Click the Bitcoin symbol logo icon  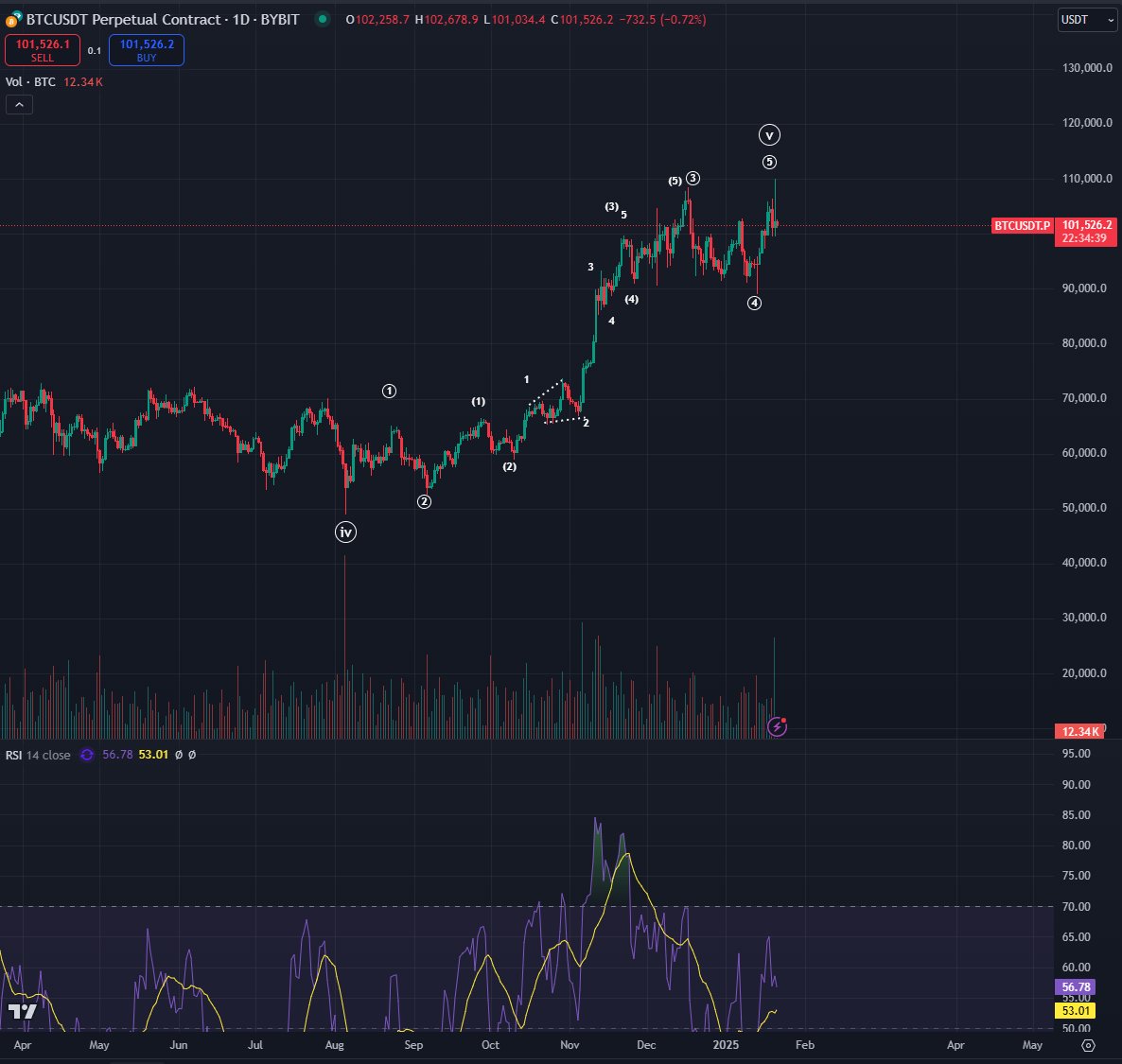pos(13,19)
